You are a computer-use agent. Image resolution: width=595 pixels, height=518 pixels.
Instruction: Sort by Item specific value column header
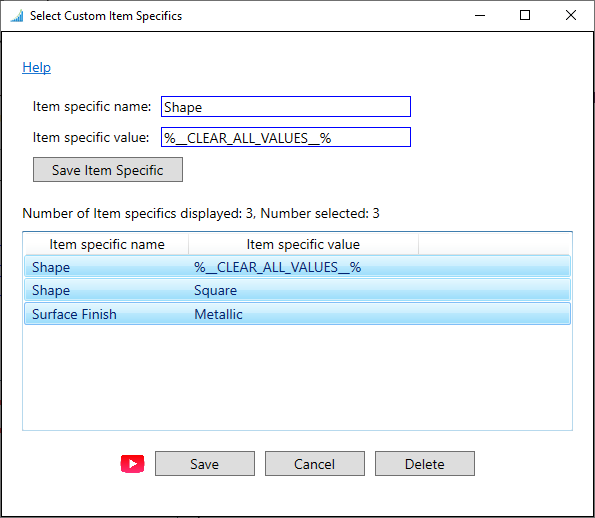click(x=304, y=244)
